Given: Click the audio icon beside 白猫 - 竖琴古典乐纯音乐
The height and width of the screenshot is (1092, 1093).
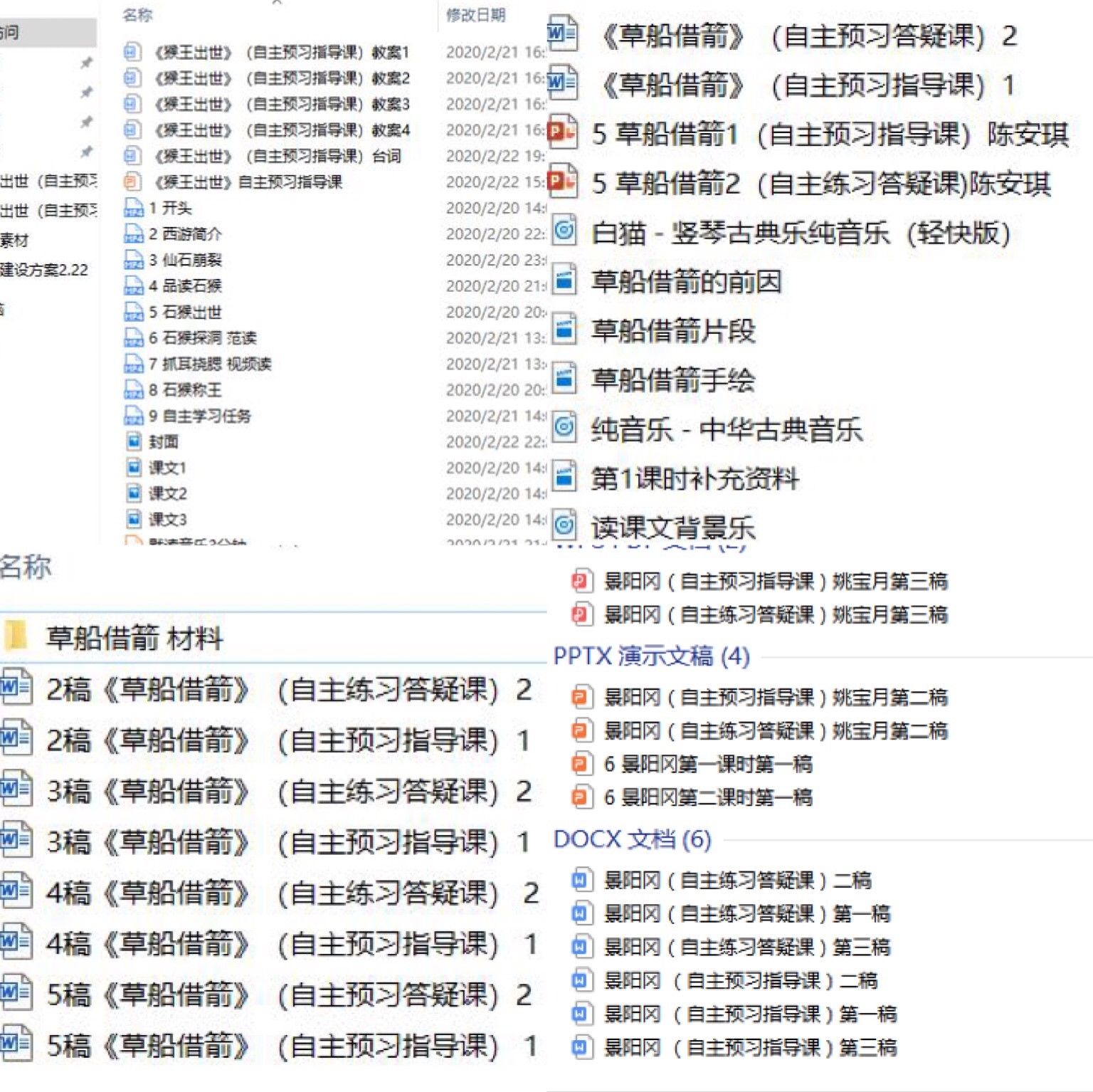Looking at the screenshot, I should tap(564, 231).
